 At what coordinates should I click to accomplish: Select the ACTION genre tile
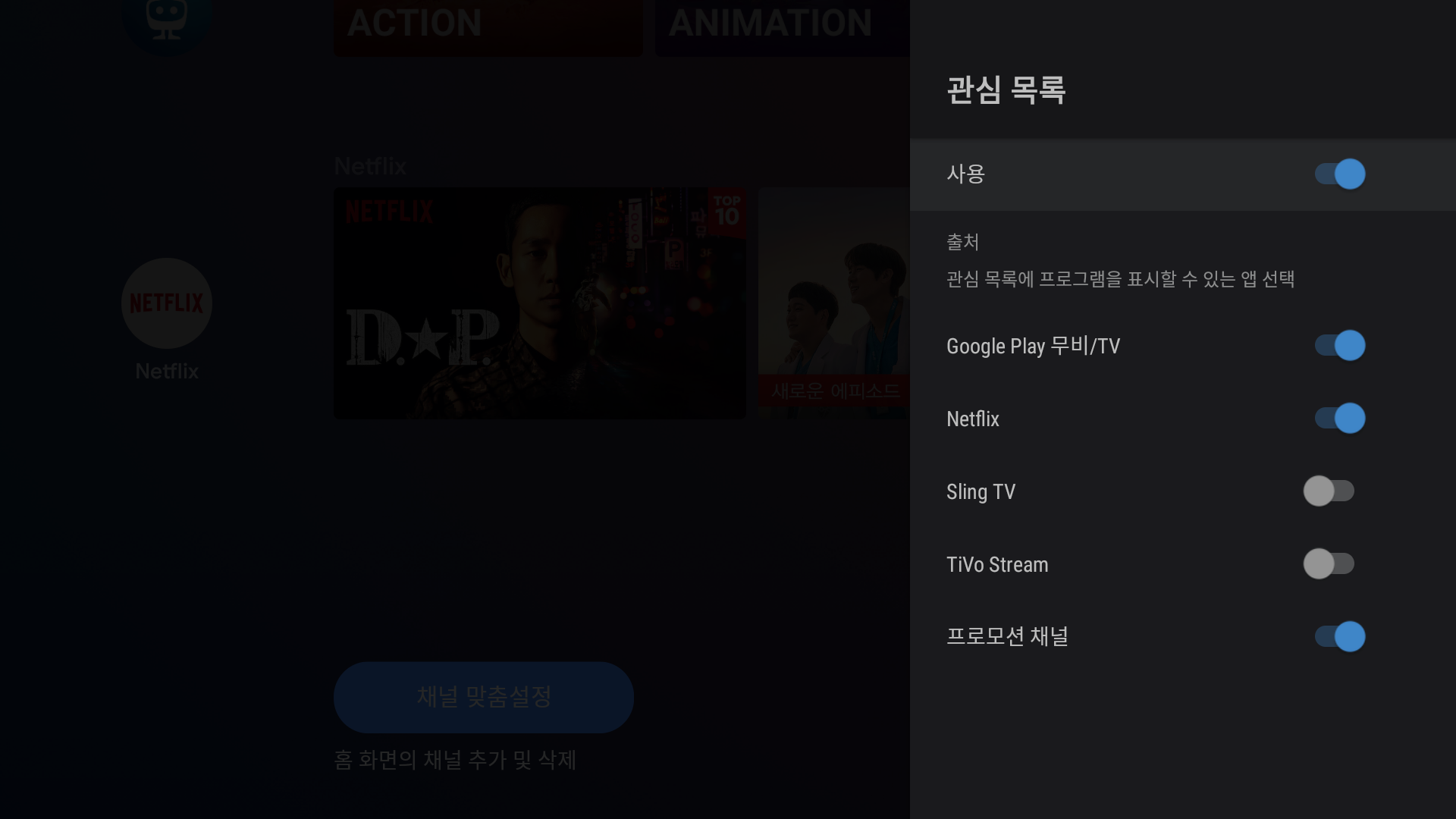click(x=488, y=27)
